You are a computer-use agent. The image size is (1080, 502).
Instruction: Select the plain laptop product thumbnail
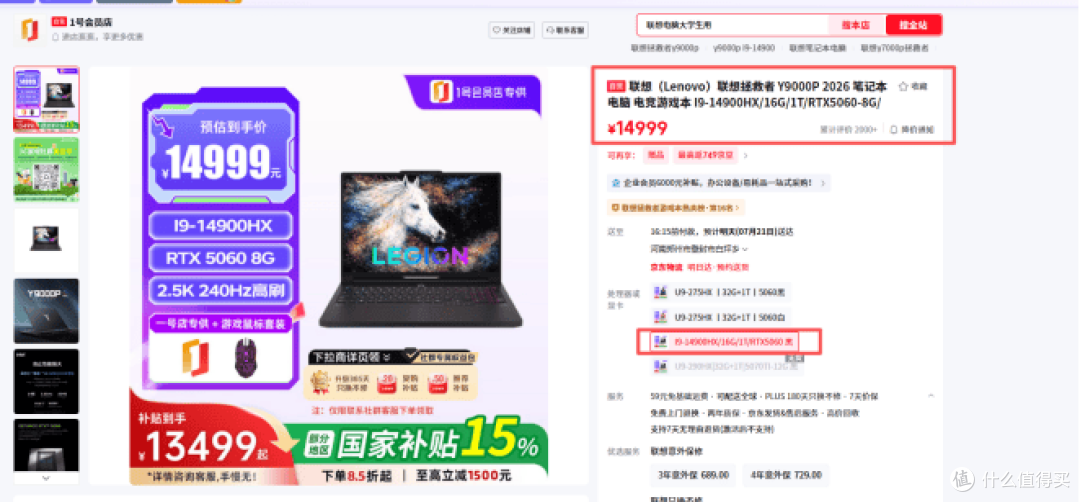(46, 240)
